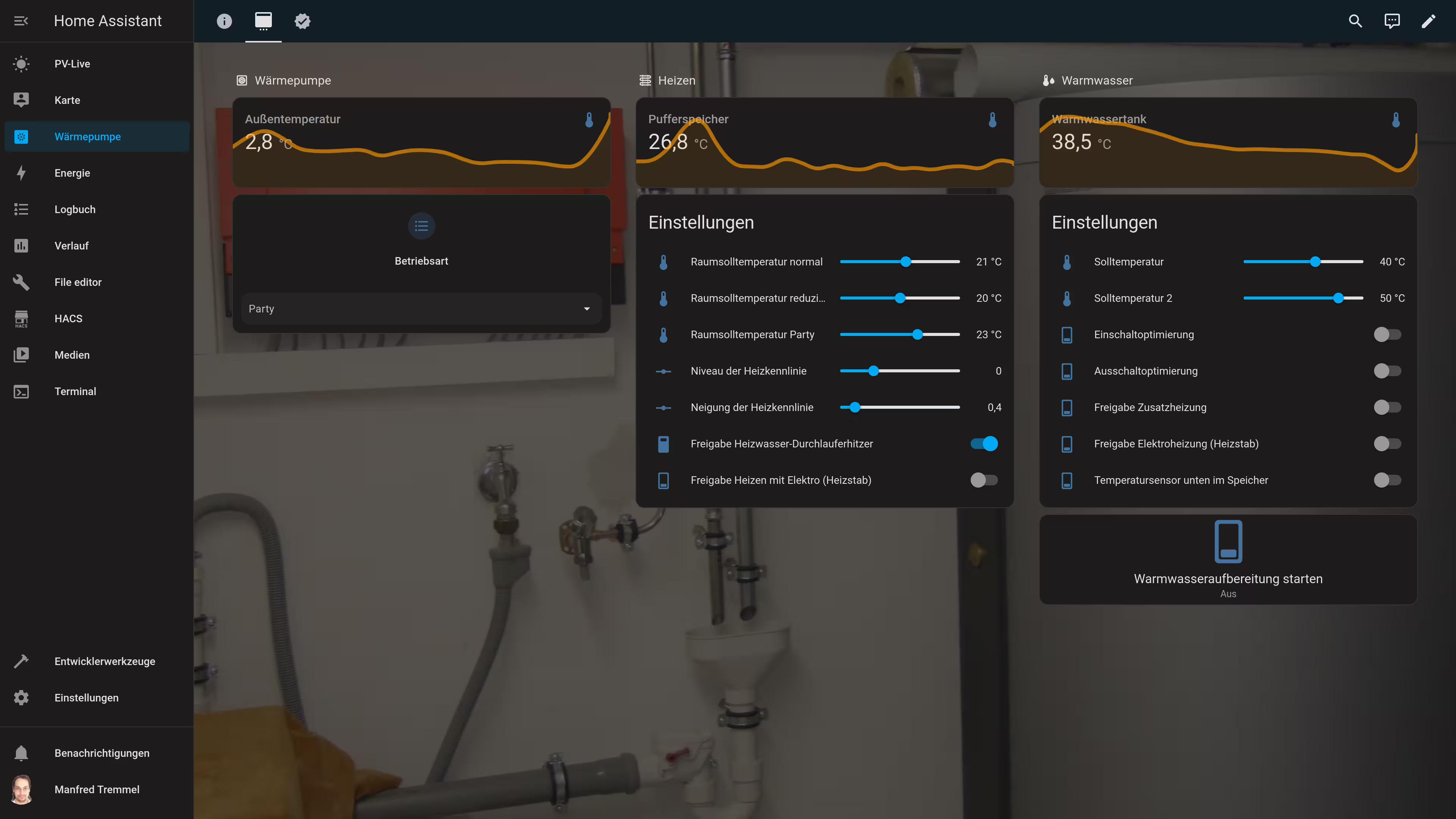Enable Einschaltoptimierung switch
This screenshot has height=819, width=1456.
1388,334
